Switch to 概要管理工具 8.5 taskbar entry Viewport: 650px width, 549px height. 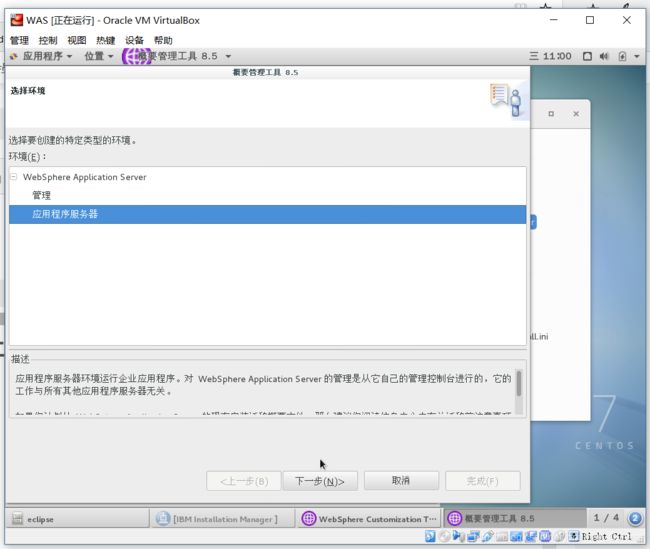(515, 518)
